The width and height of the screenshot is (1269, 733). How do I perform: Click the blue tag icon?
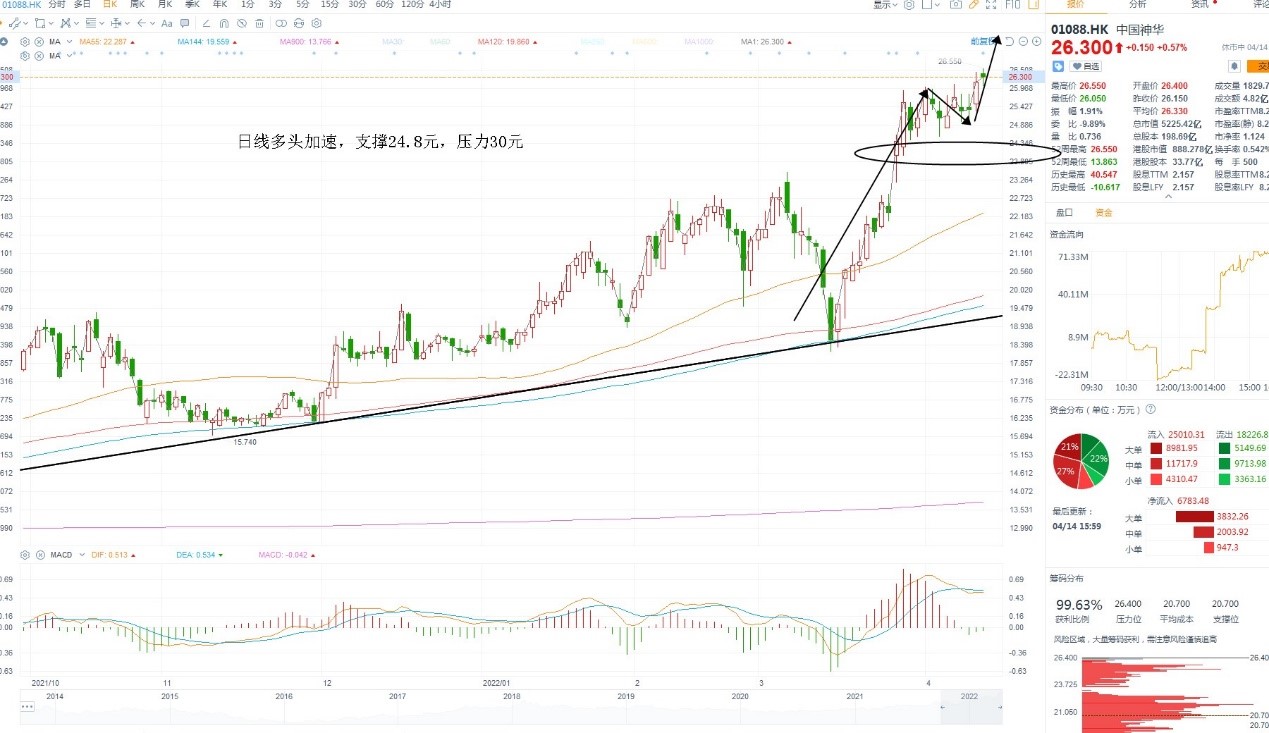(x=1058, y=66)
